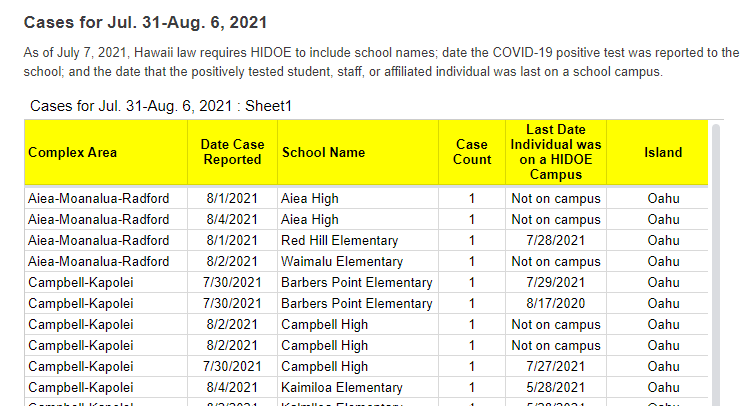Select the 7/28/2021 last date cell
Image resolution: width=750 pixels, height=406 pixels.
[x=556, y=241]
